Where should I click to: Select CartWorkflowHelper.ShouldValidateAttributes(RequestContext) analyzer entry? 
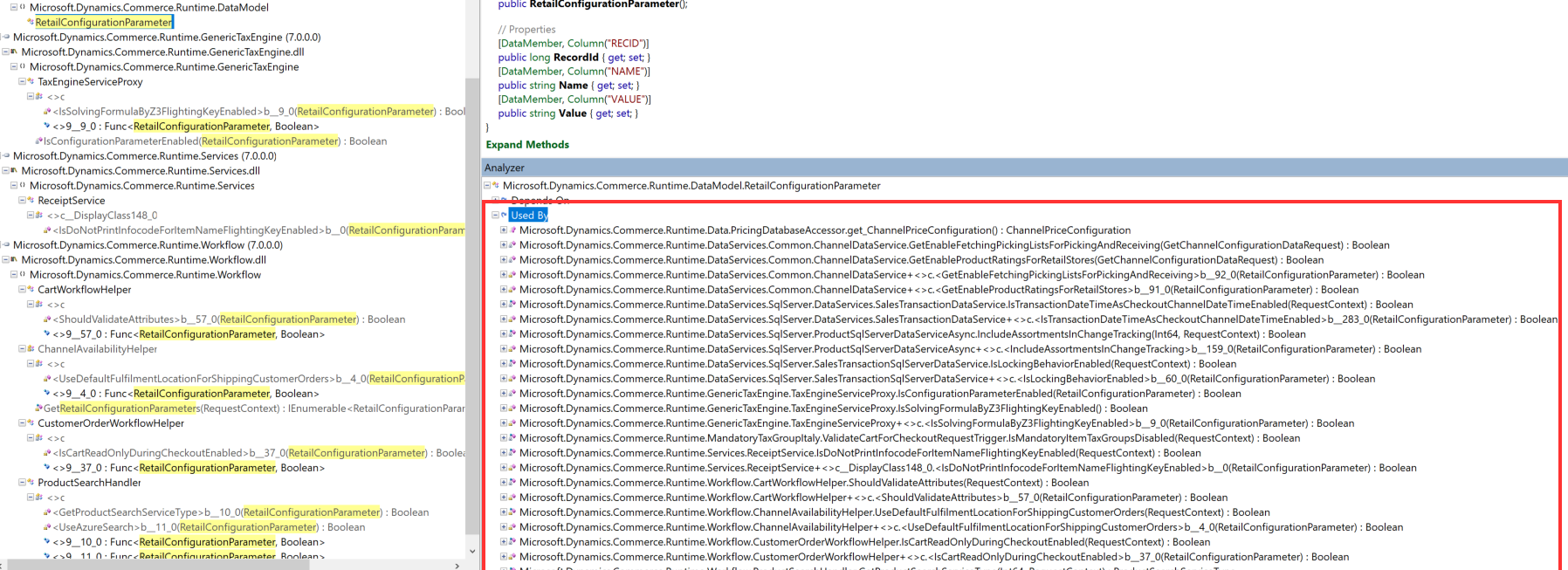(804, 482)
